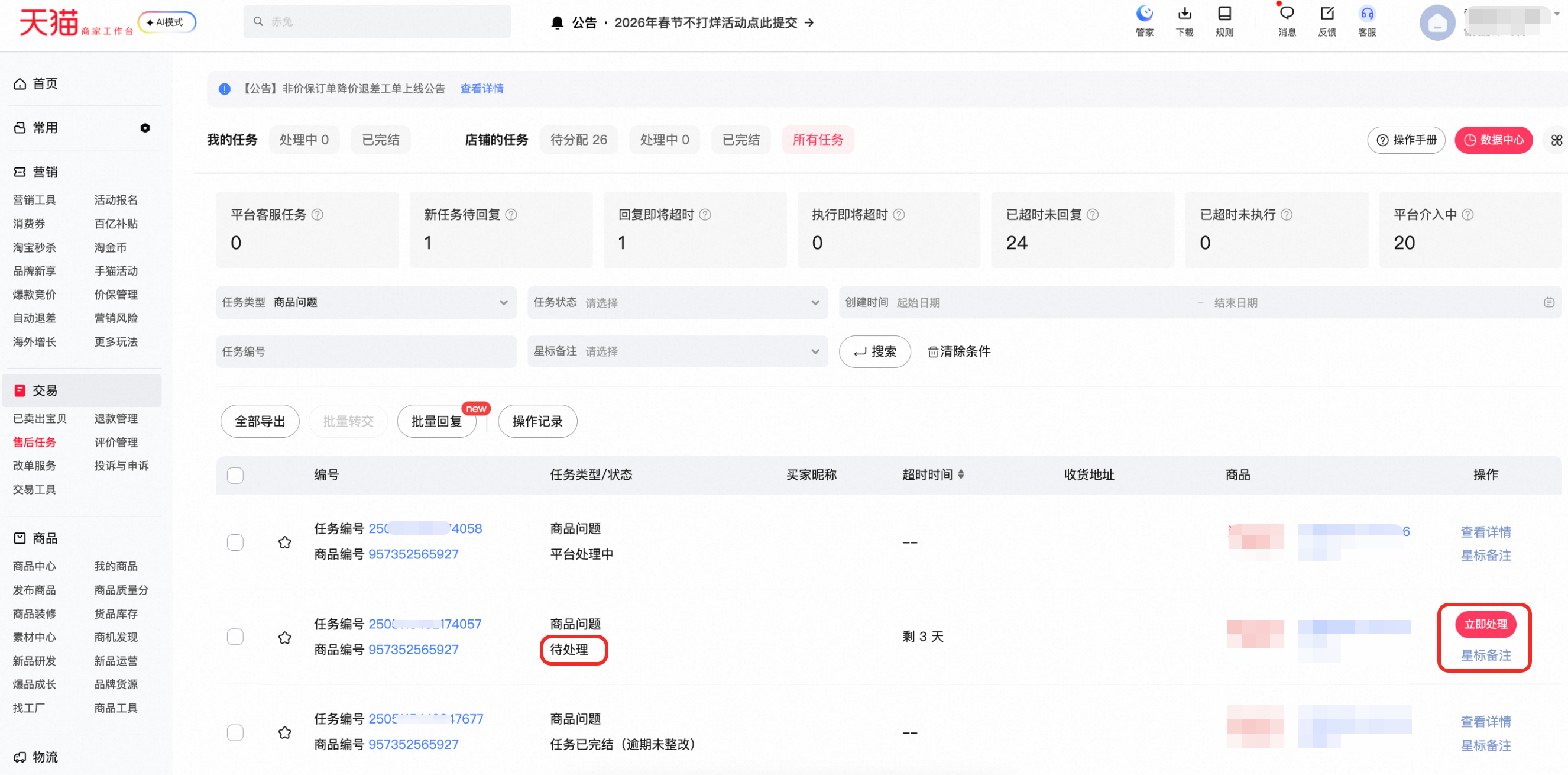Click the 搜索 button
Screen dimensions: 1568x775
pos(874,351)
